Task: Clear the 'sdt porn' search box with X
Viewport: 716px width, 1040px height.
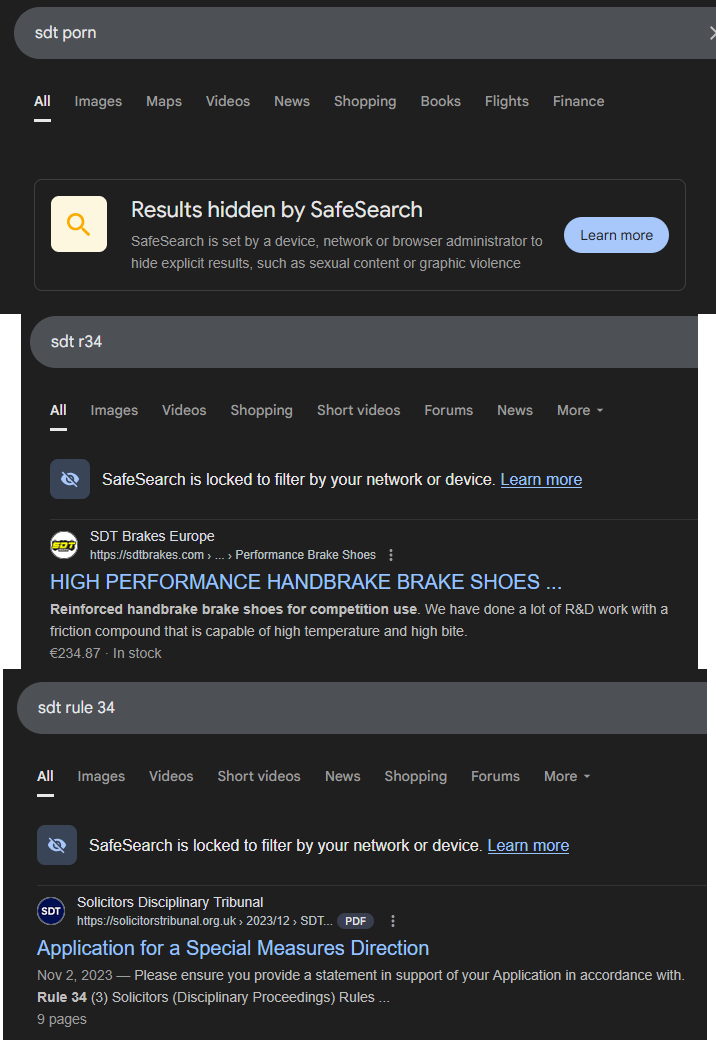Action: pos(712,32)
